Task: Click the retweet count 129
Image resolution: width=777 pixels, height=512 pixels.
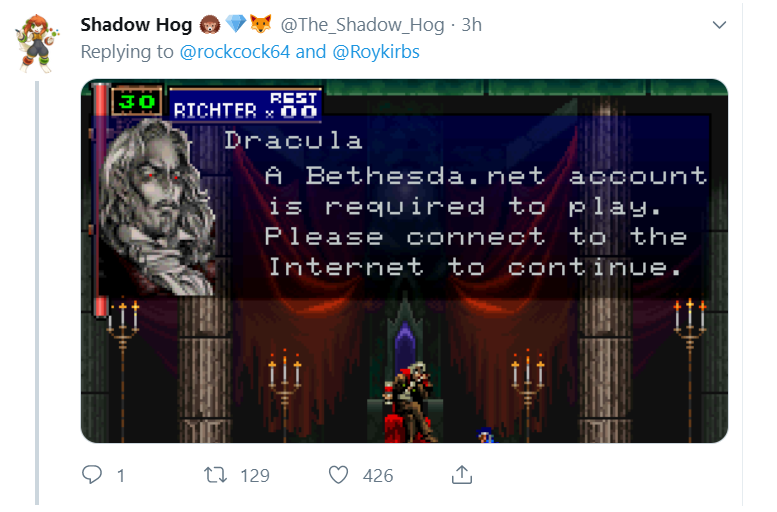Action: pos(255,476)
